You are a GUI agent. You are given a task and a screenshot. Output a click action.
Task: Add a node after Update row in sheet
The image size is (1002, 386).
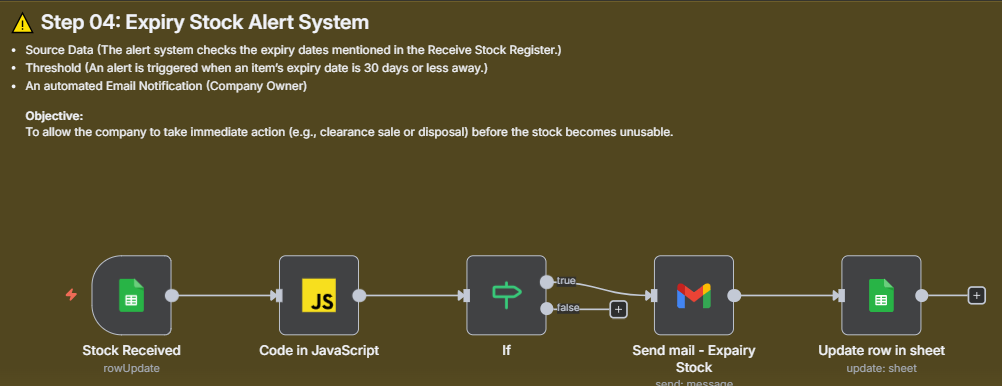click(x=976, y=295)
